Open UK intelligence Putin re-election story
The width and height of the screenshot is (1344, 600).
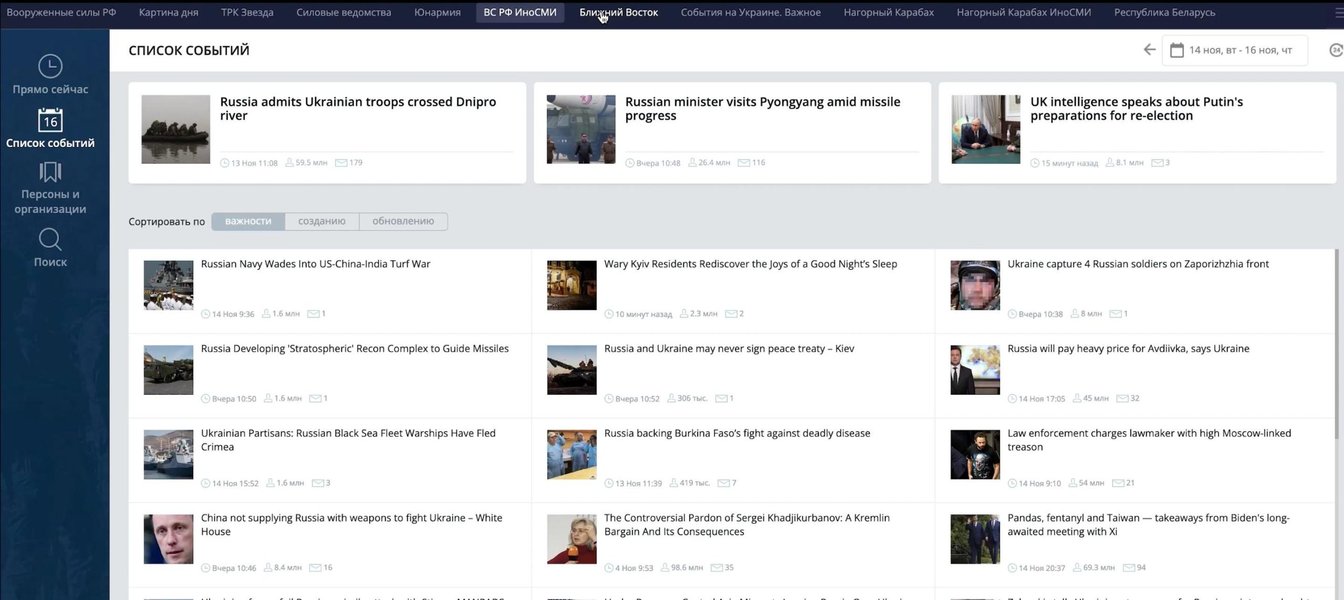[x=1136, y=109]
